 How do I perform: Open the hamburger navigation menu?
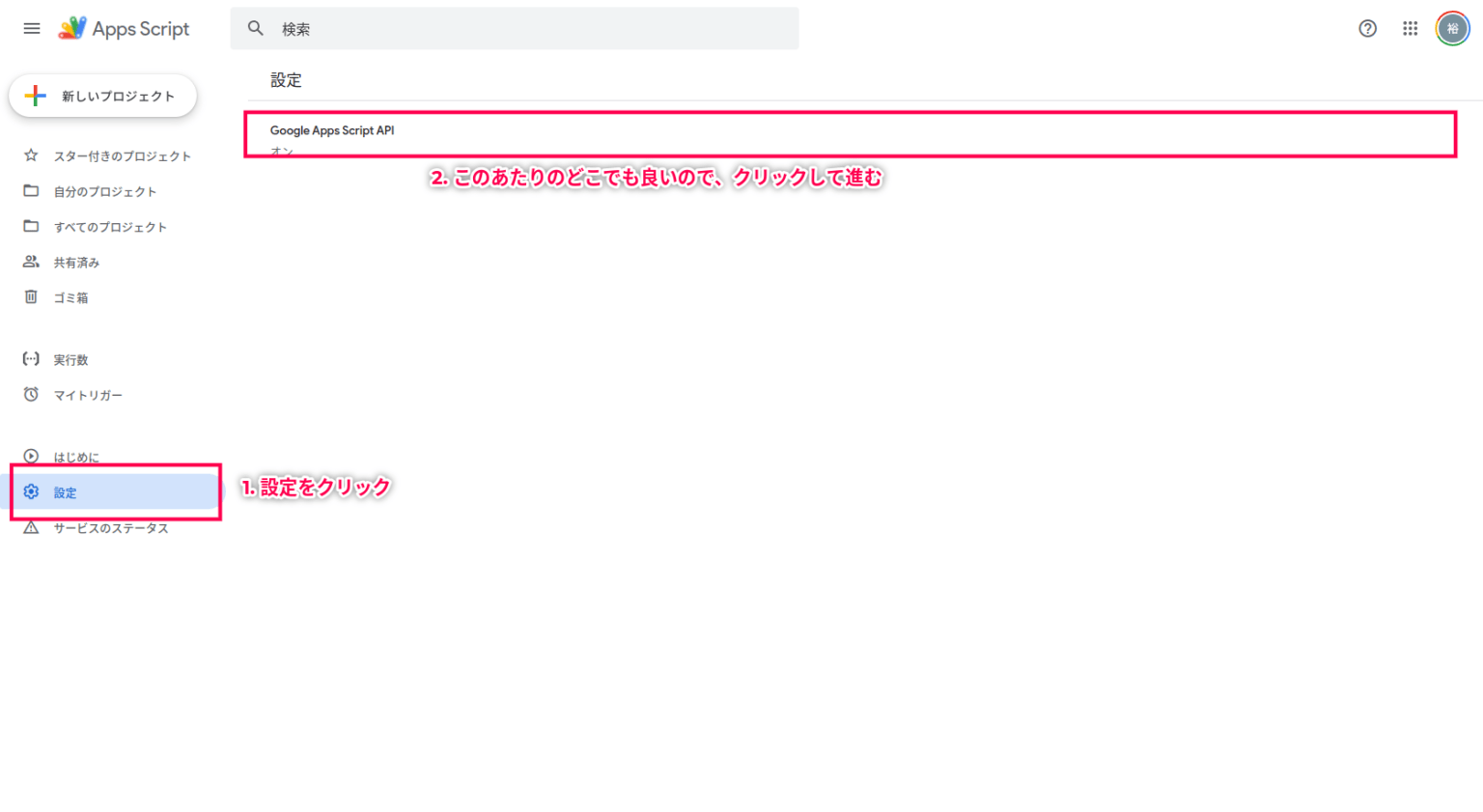[x=31, y=28]
